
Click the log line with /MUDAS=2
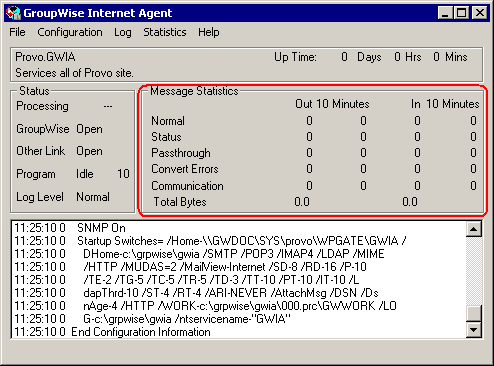190,267
